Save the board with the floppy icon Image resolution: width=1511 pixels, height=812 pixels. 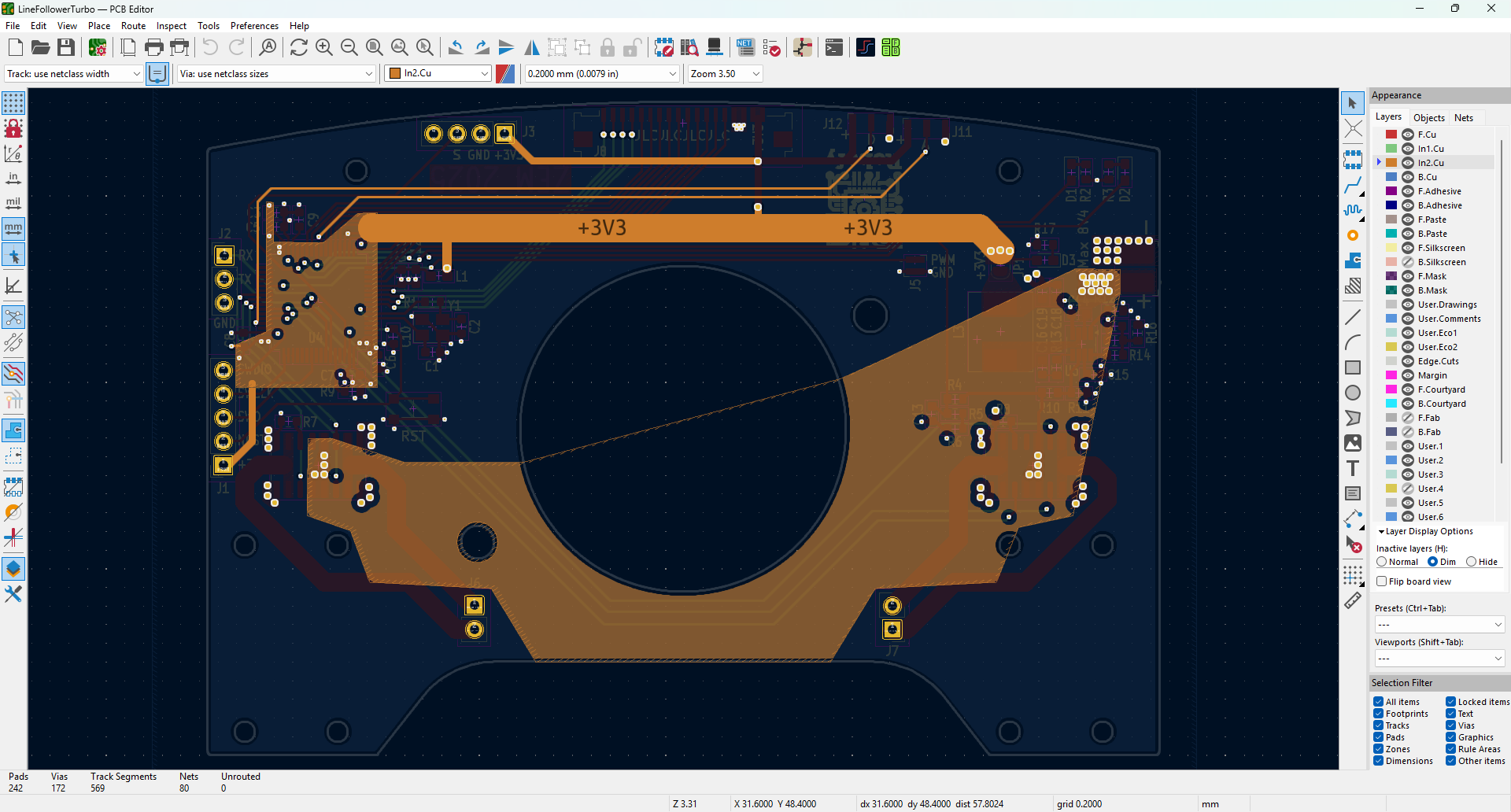(66, 47)
